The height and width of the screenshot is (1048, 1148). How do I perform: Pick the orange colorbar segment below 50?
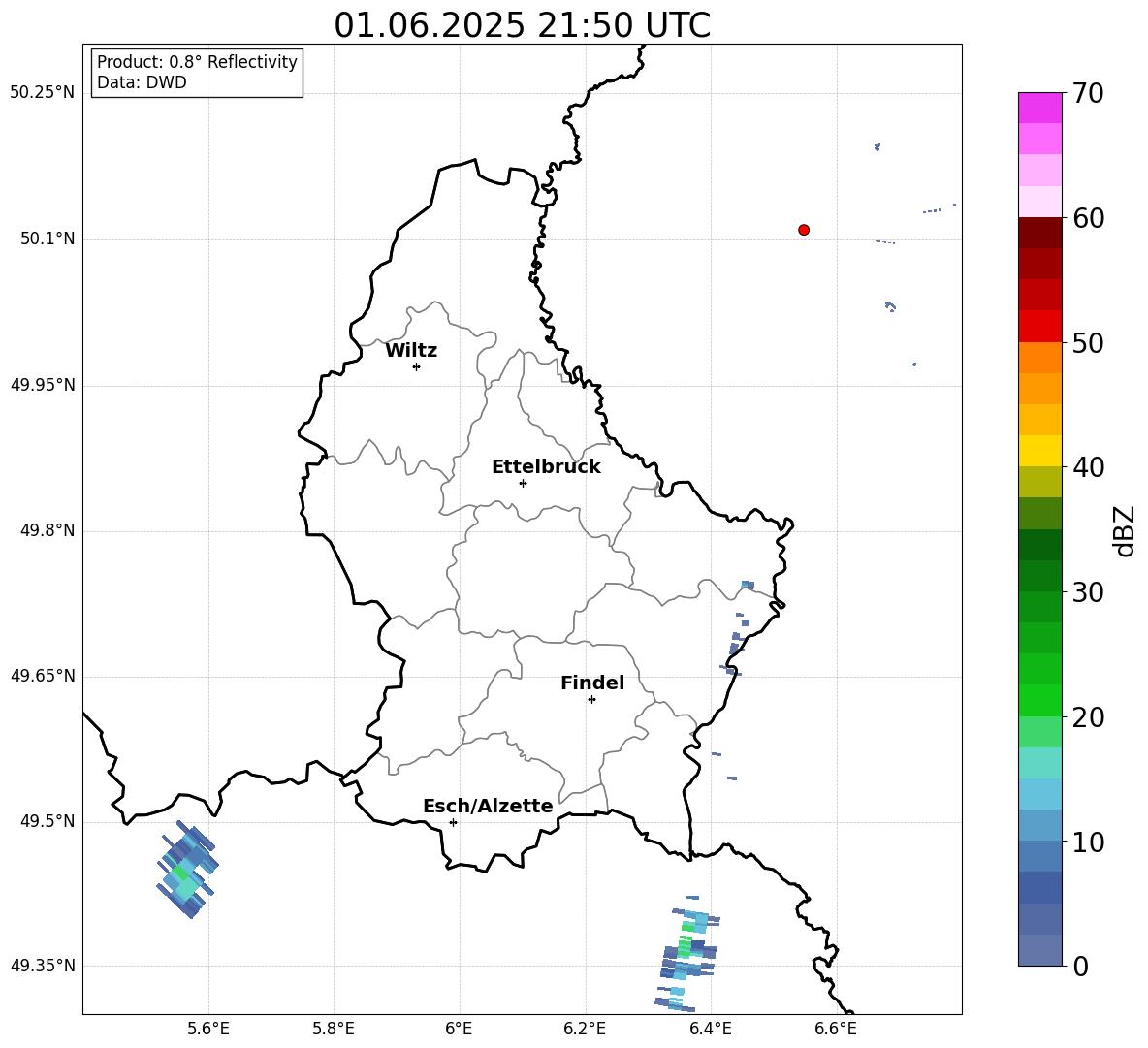coord(1039,357)
